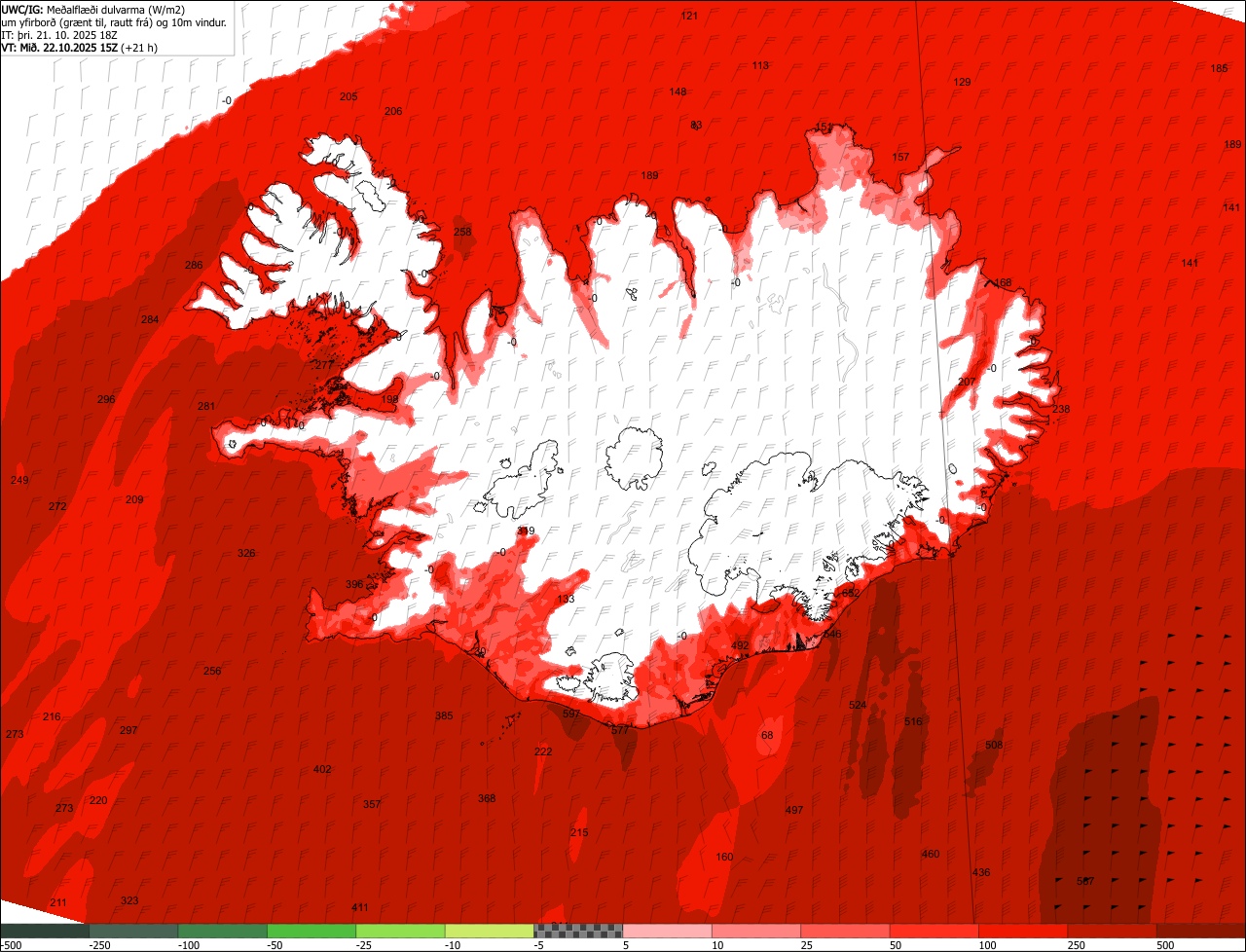Select the pink 10 to 25 legend swatch
This screenshot has width=1246, height=952.
[x=756, y=931]
